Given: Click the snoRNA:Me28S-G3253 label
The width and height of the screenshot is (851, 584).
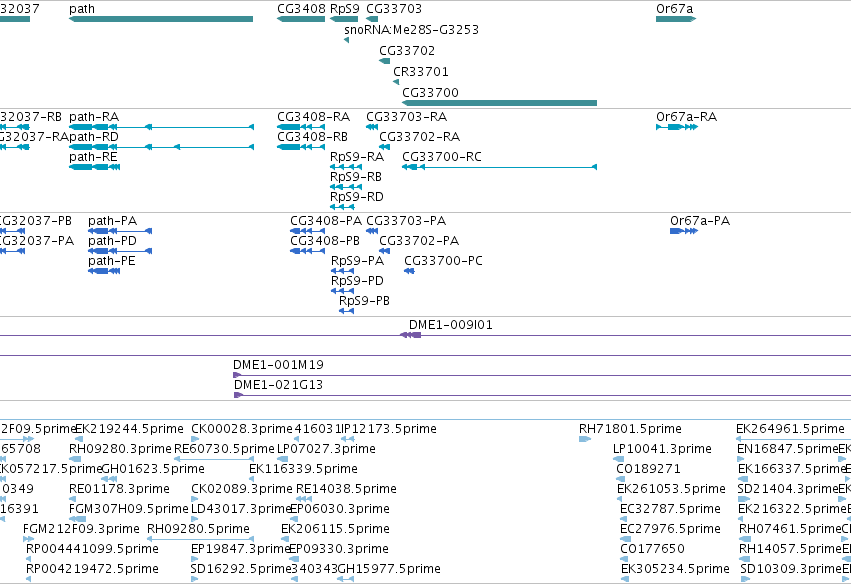Looking at the screenshot, I should click(411, 29).
